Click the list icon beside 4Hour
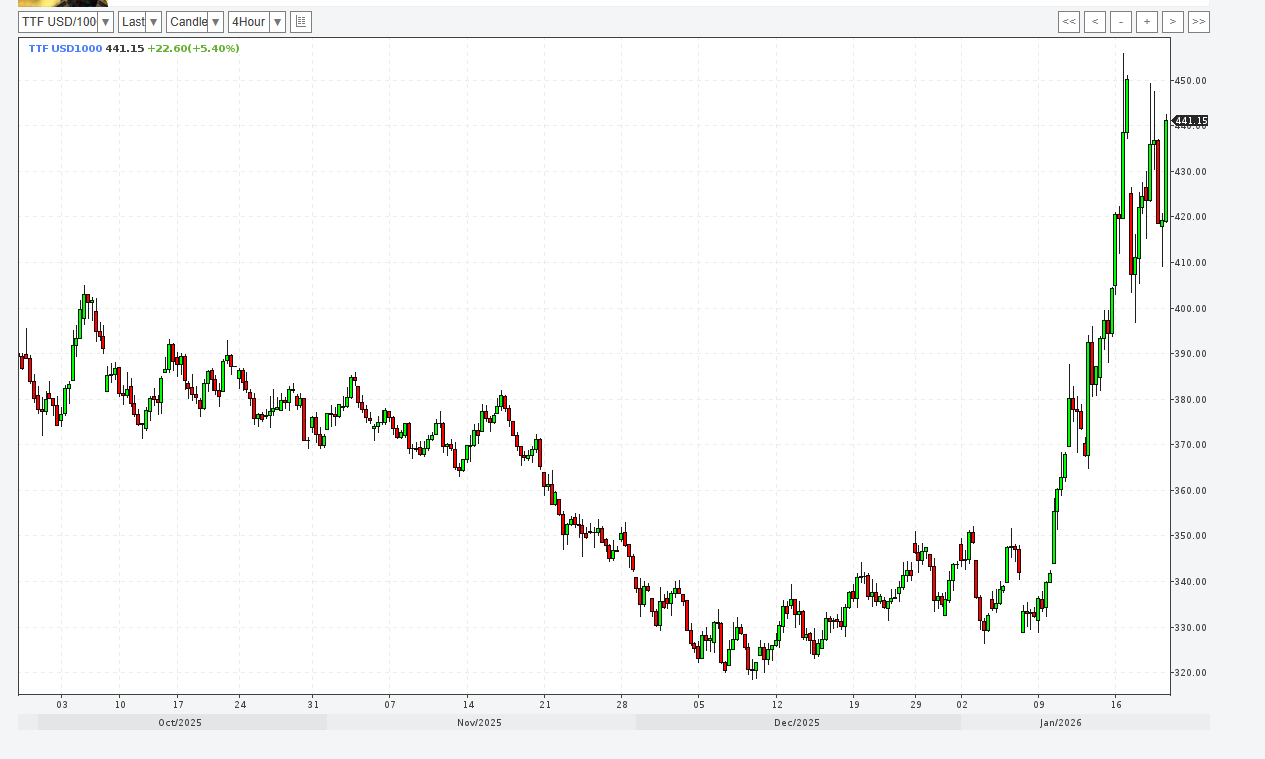1265x759 pixels. pyautogui.click(x=301, y=22)
